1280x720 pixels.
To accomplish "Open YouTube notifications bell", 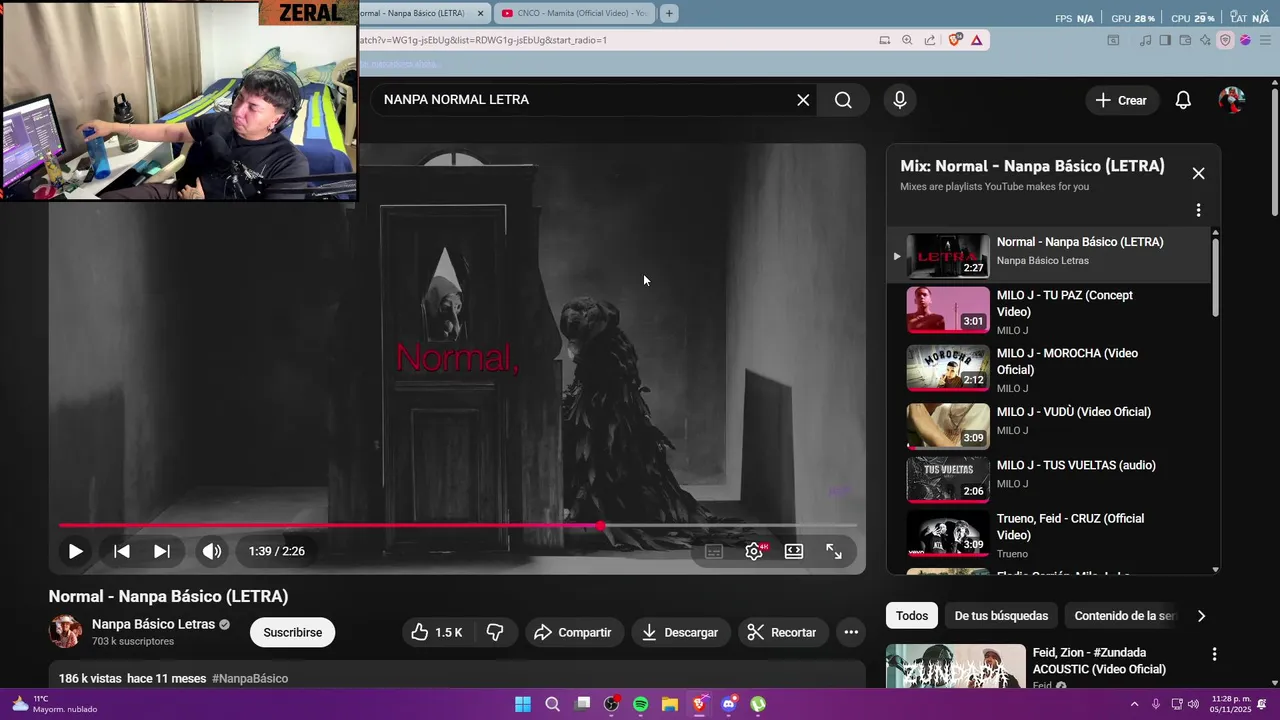I will pos(1183,100).
